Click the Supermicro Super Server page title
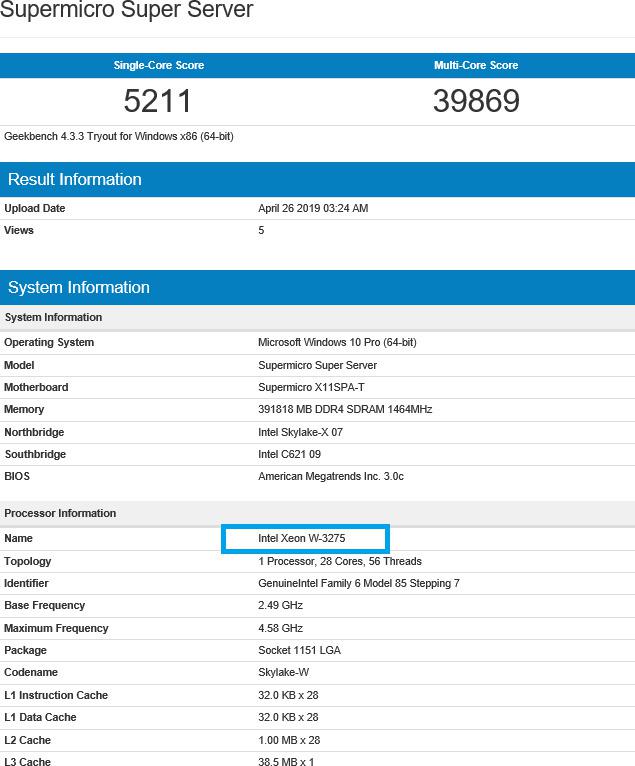Viewport: 635px width, 766px height. tap(127, 10)
